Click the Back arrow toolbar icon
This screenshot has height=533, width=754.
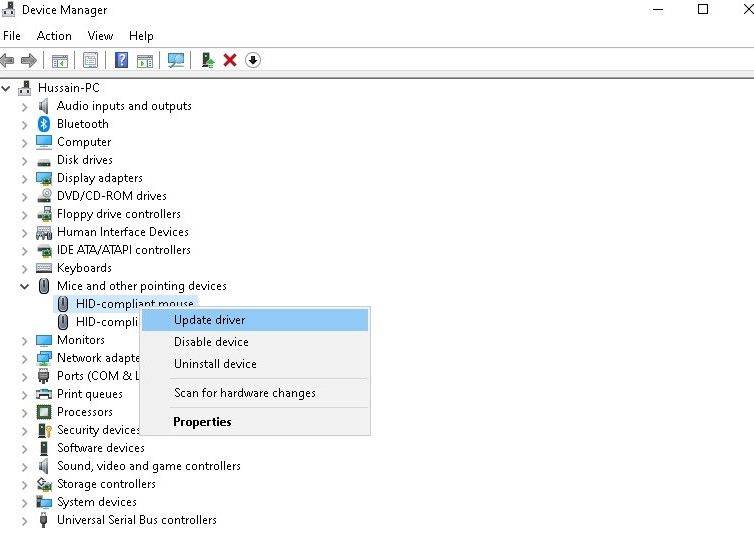point(7,61)
